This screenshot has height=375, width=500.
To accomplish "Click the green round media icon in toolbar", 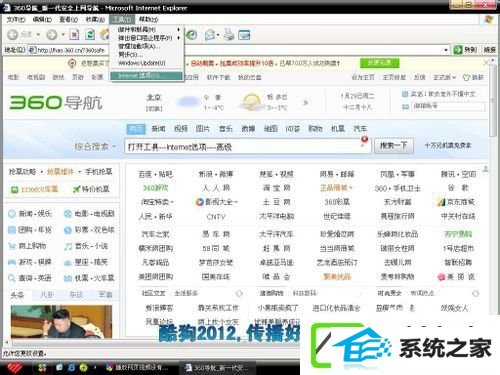I will [x=192, y=35].
